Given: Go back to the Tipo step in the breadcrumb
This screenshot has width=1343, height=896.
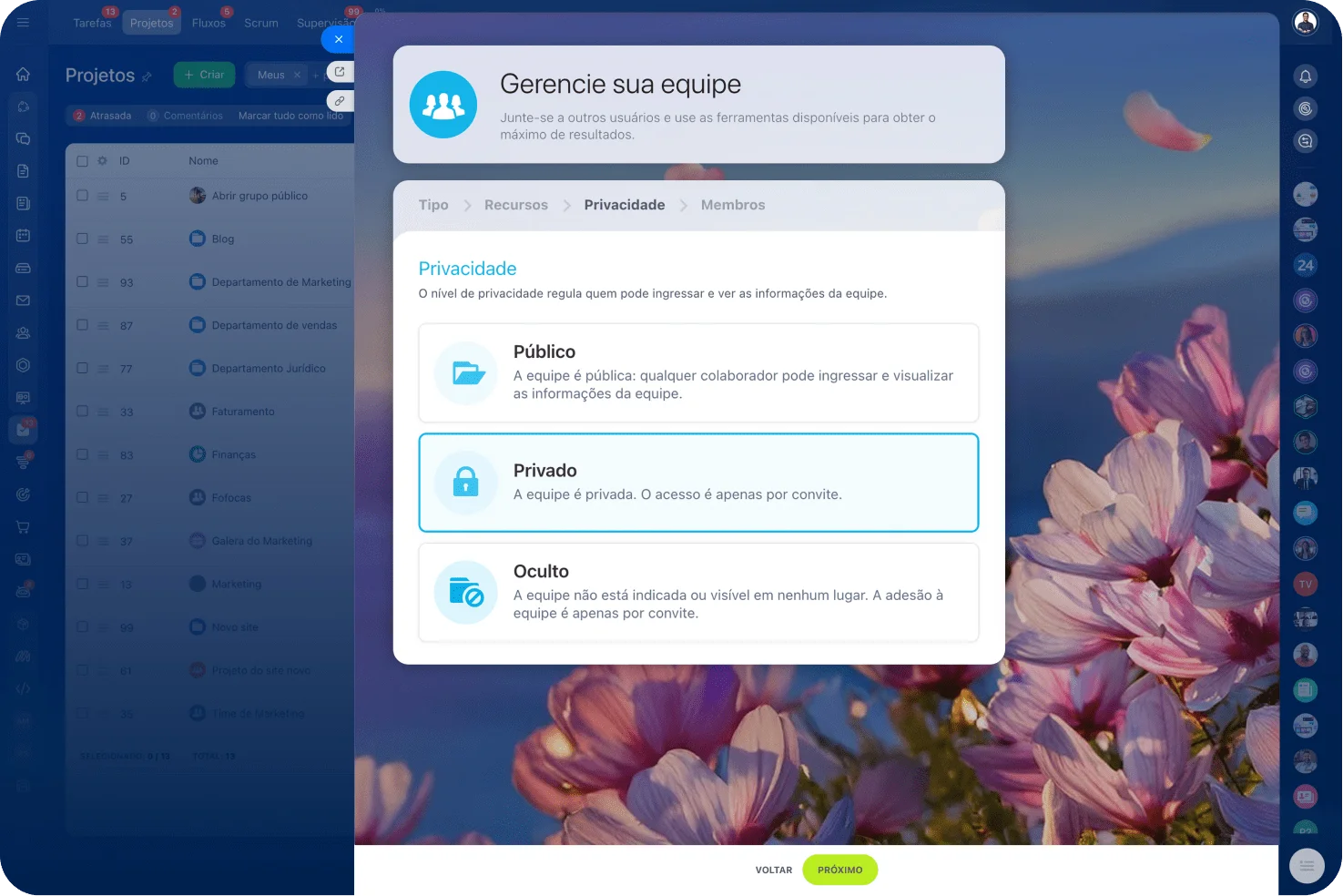Looking at the screenshot, I should click(x=432, y=204).
